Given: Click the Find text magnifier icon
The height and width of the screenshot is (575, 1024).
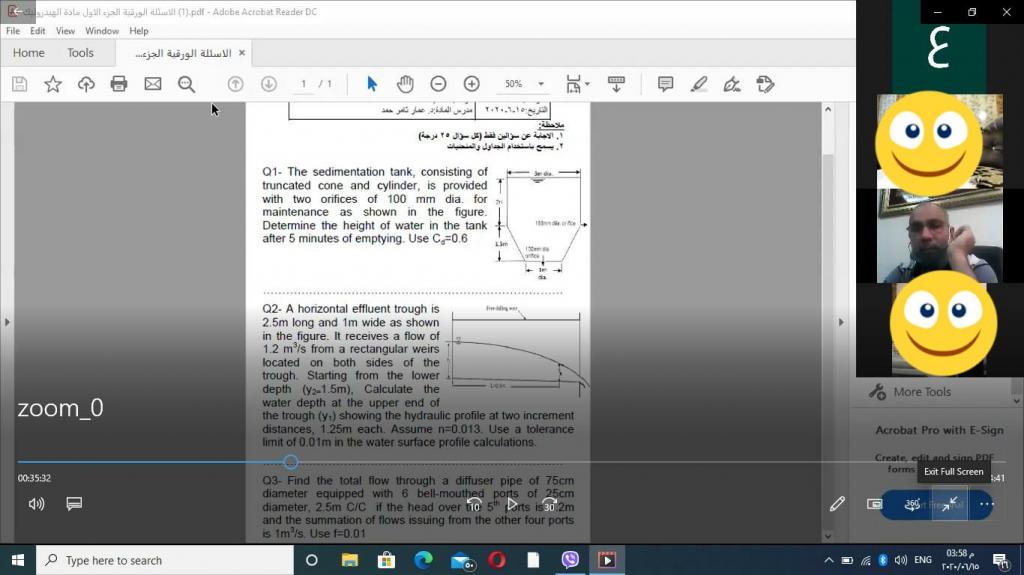Looking at the screenshot, I should 186,84.
